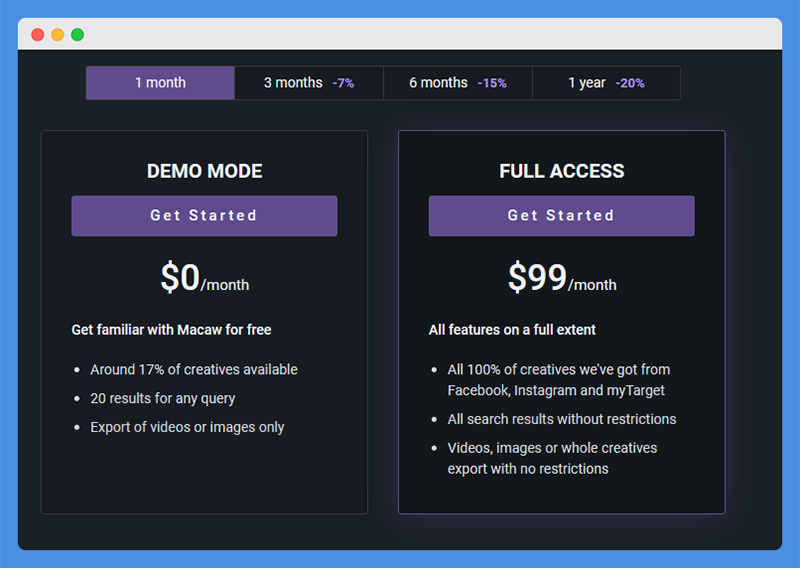Click the red close window dot
800x568 pixels.
pos(37,35)
